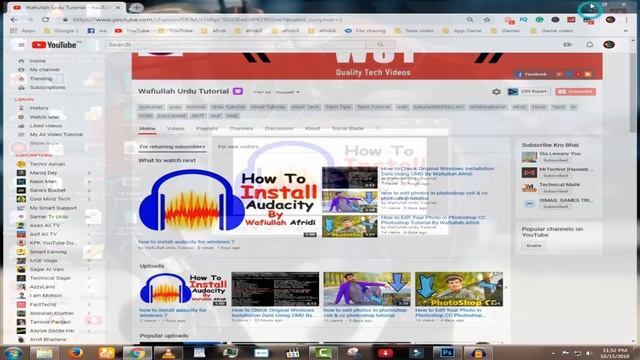Viewport: 640px width, 360px height.
Task: Switch to the Videos channel tab
Action: point(176,129)
